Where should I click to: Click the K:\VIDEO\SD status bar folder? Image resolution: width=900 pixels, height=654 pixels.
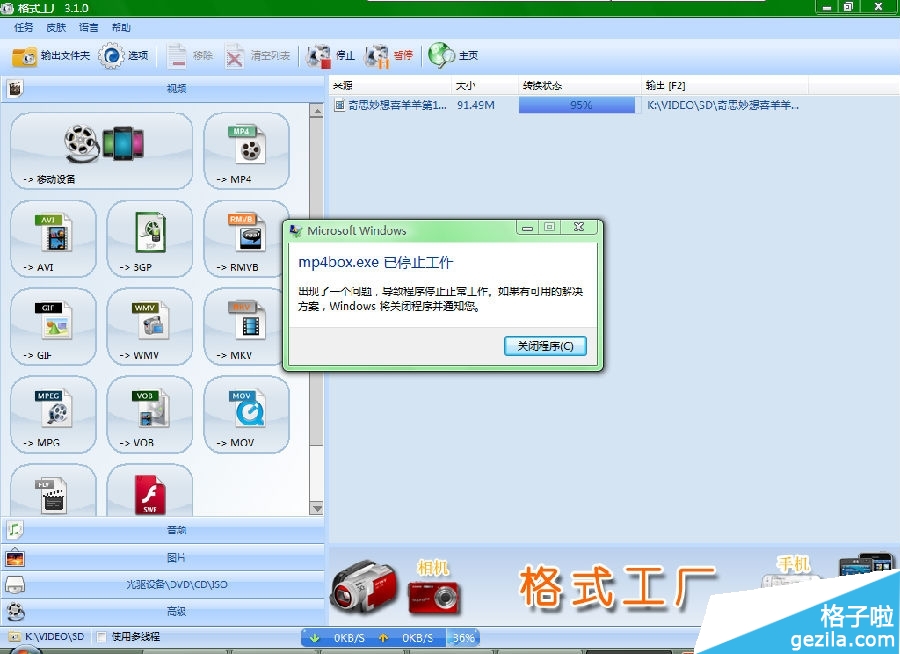coord(47,636)
